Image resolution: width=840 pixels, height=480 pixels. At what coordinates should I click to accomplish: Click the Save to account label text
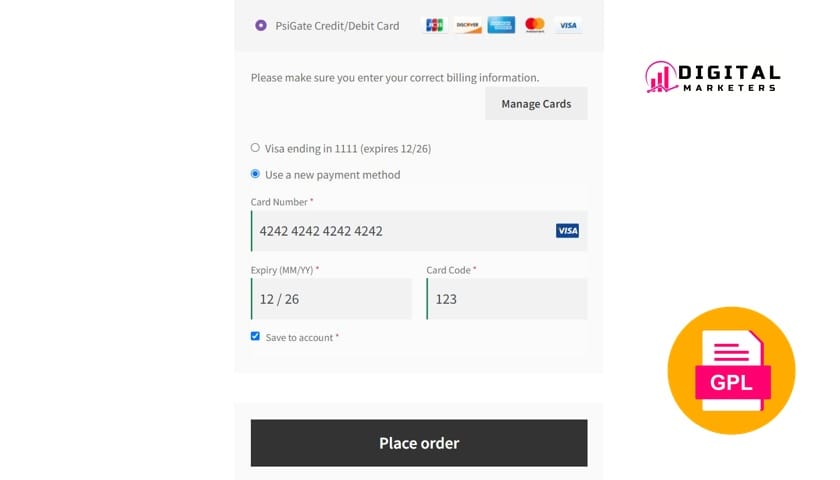point(299,338)
